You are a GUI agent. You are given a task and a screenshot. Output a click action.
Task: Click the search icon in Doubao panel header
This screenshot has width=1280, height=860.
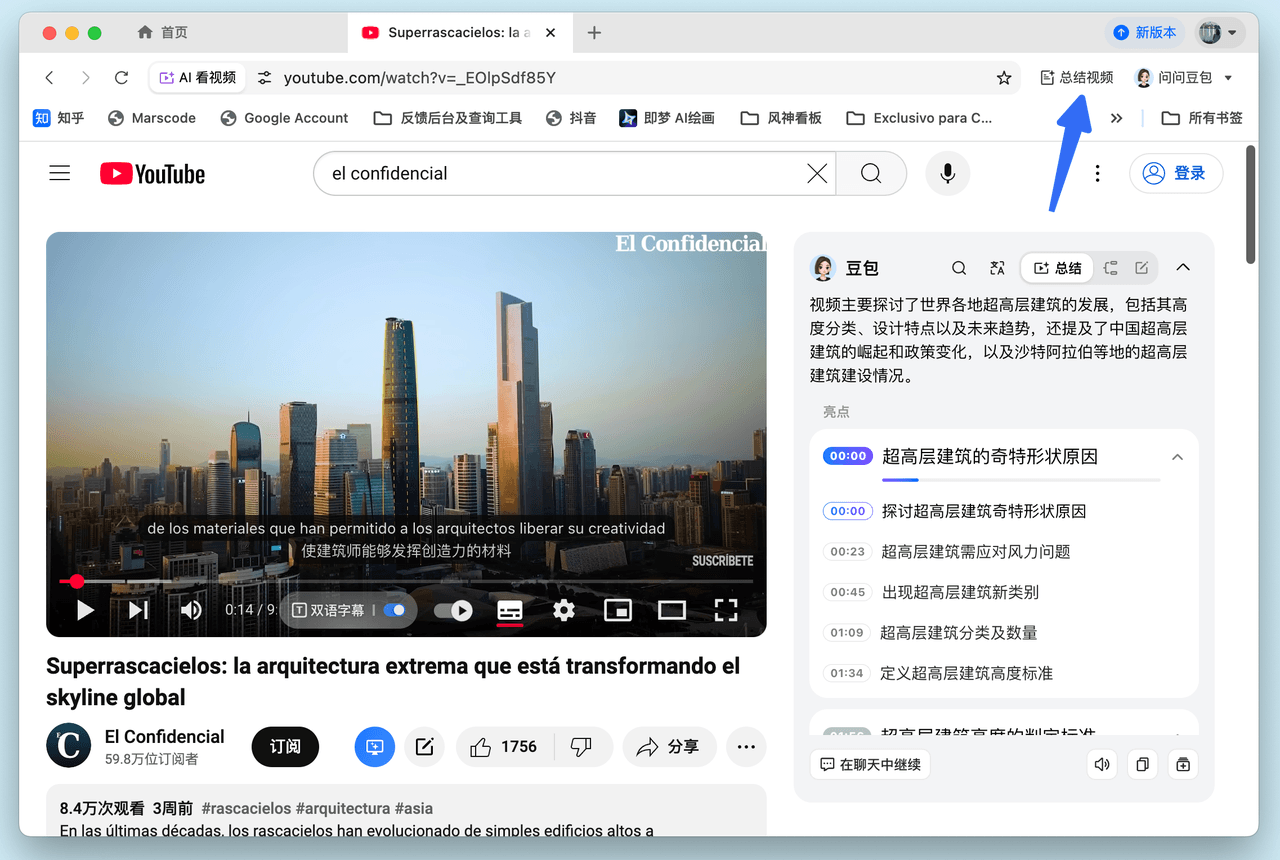[959, 268]
